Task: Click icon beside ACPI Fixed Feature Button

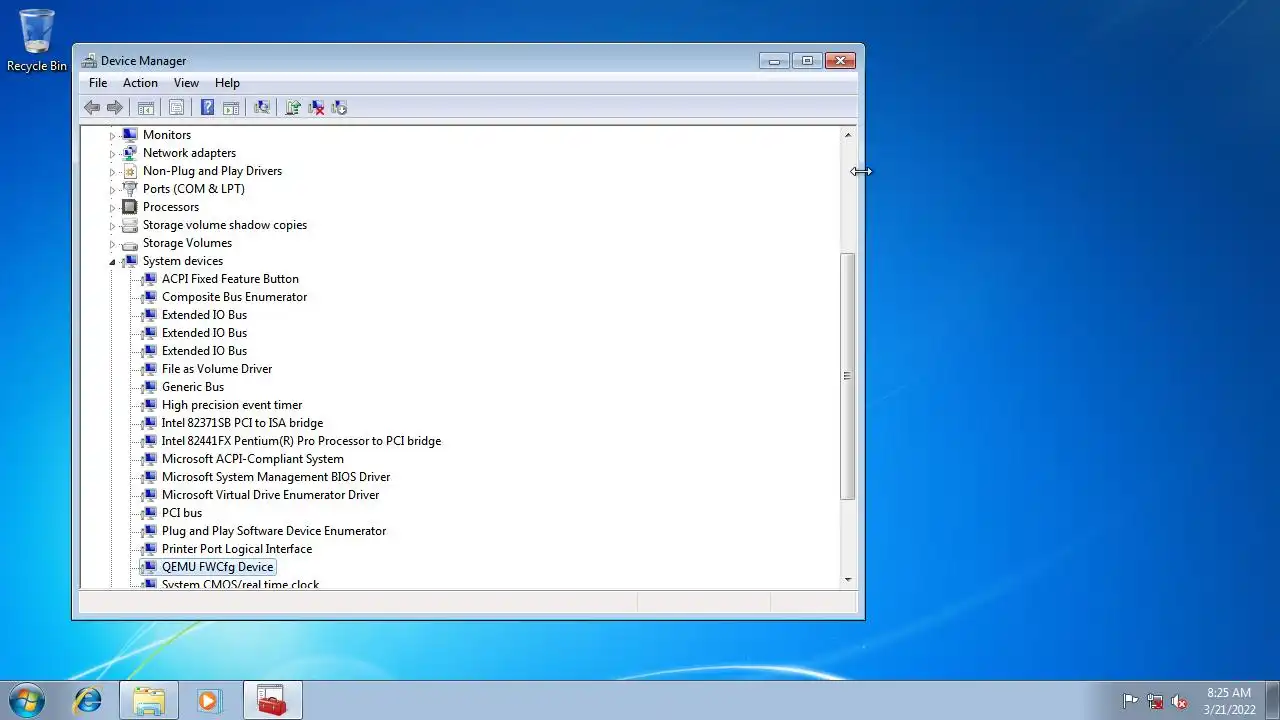Action: coord(148,279)
